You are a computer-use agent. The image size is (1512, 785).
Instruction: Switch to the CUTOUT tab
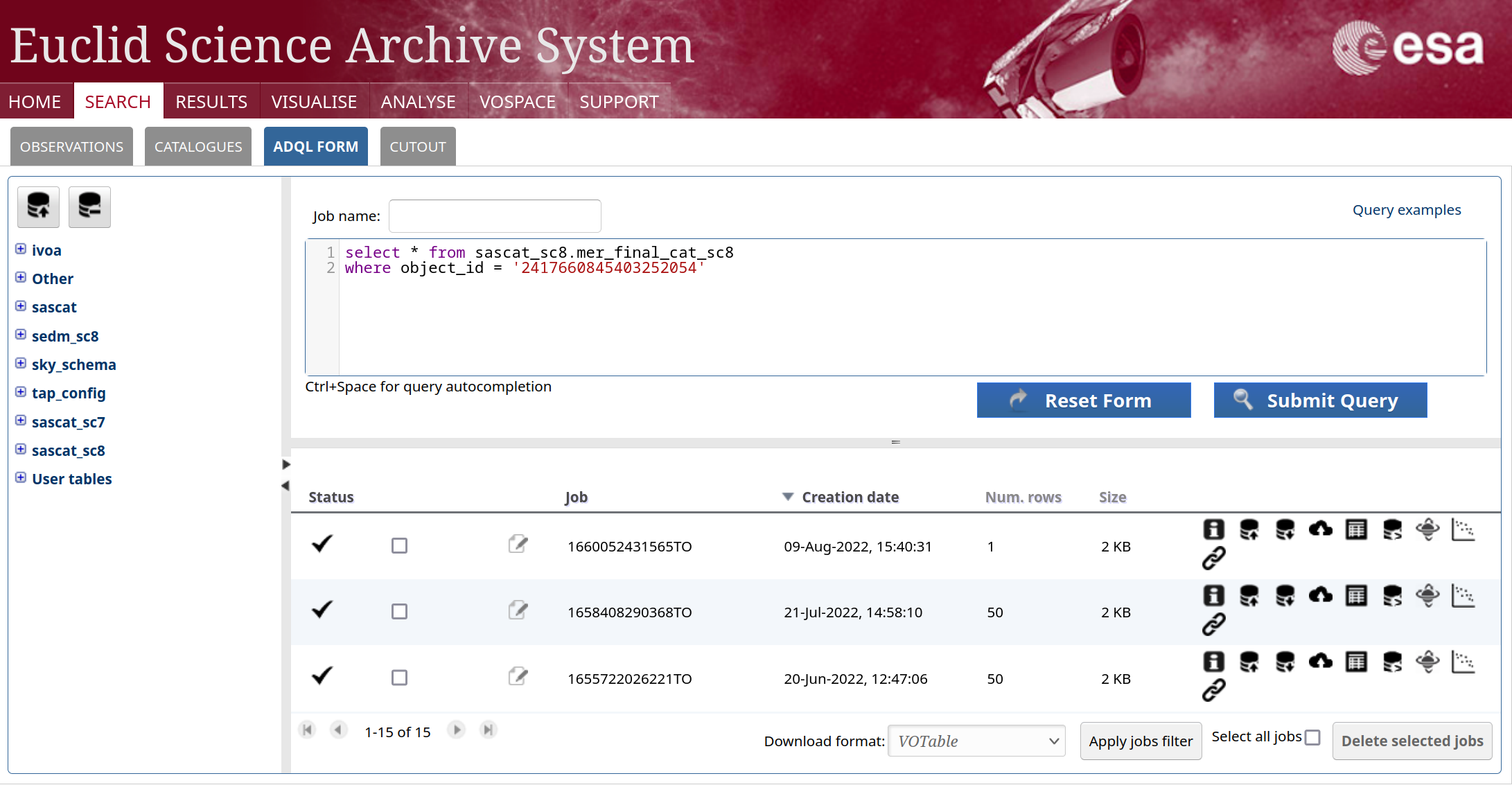click(418, 147)
